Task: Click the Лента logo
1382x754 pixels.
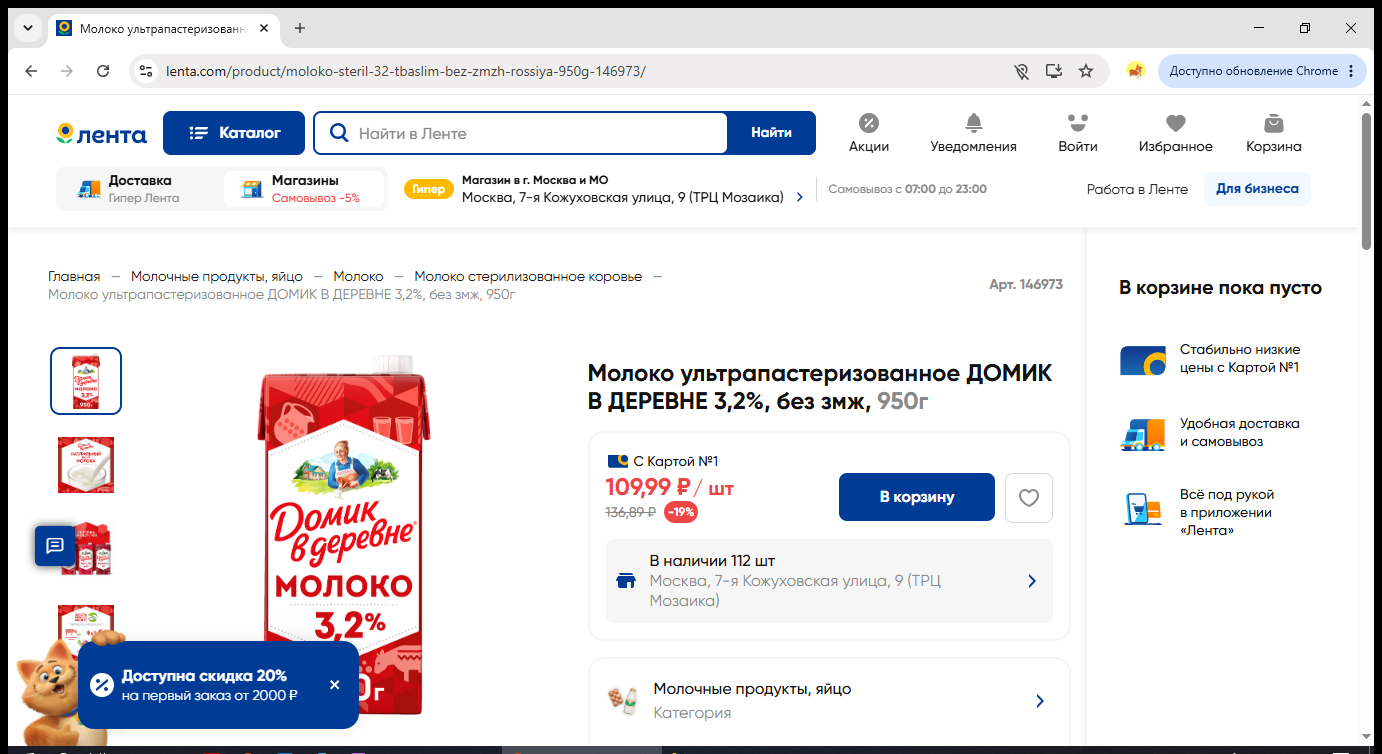Action: [x=101, y=134]
